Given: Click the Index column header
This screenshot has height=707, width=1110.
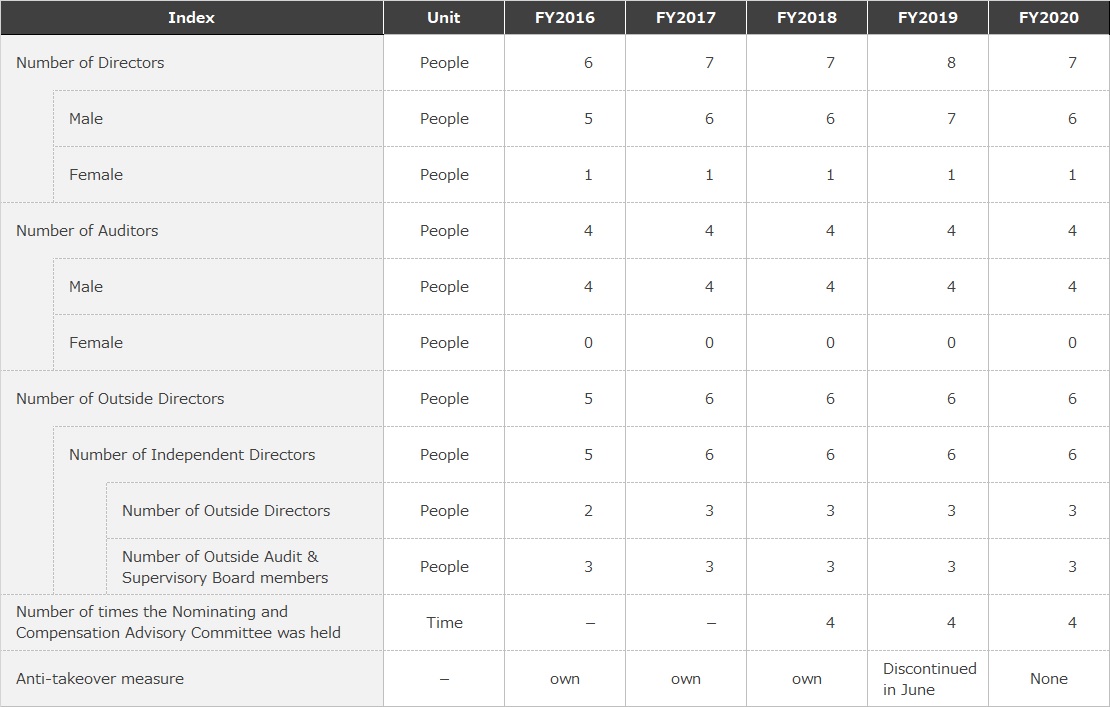Looking at the screenshot, I should click(x=191, y=18).
